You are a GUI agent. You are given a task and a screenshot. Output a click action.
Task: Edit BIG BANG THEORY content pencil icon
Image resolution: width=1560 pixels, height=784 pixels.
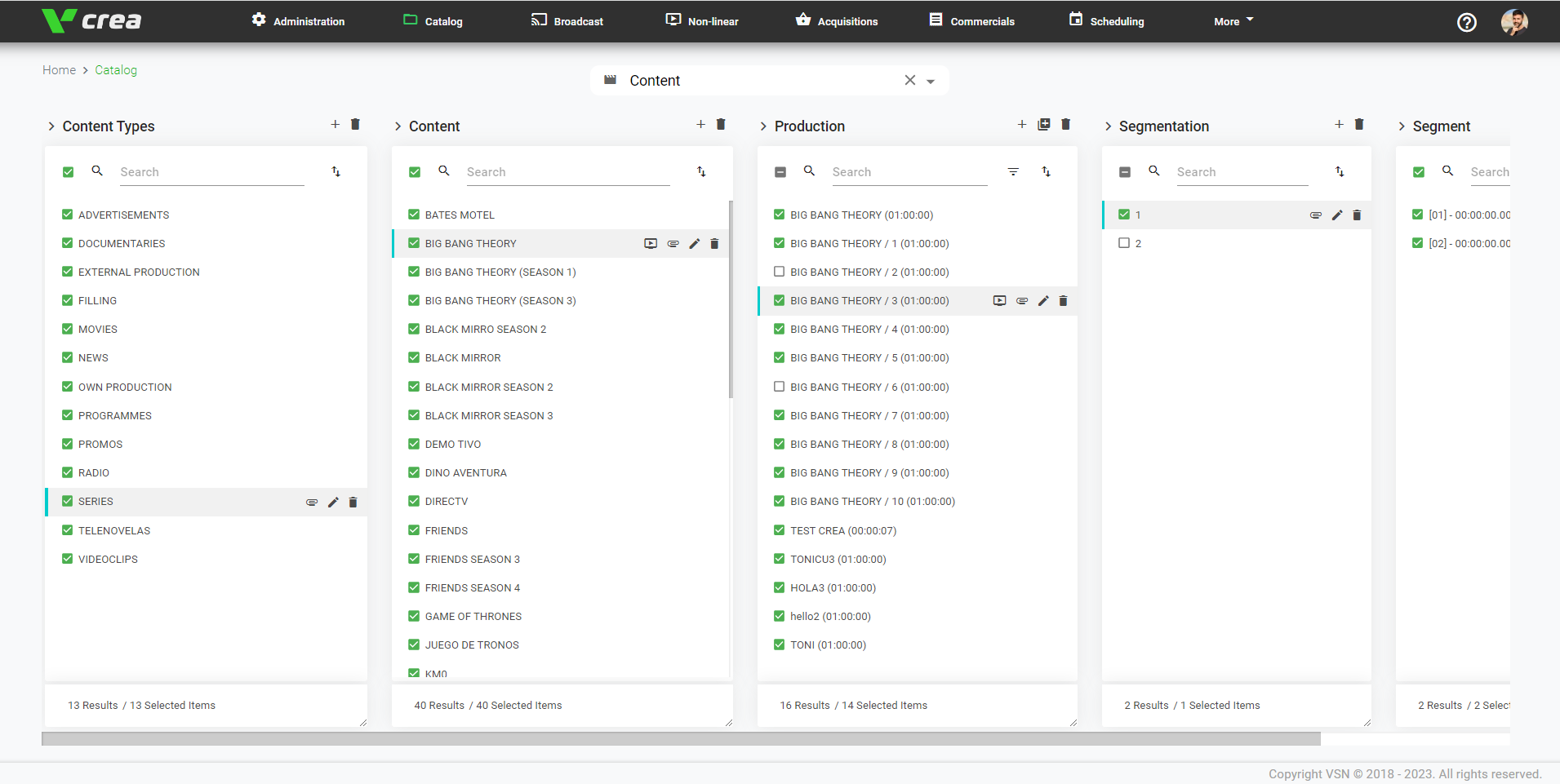[x=695, y=244]
